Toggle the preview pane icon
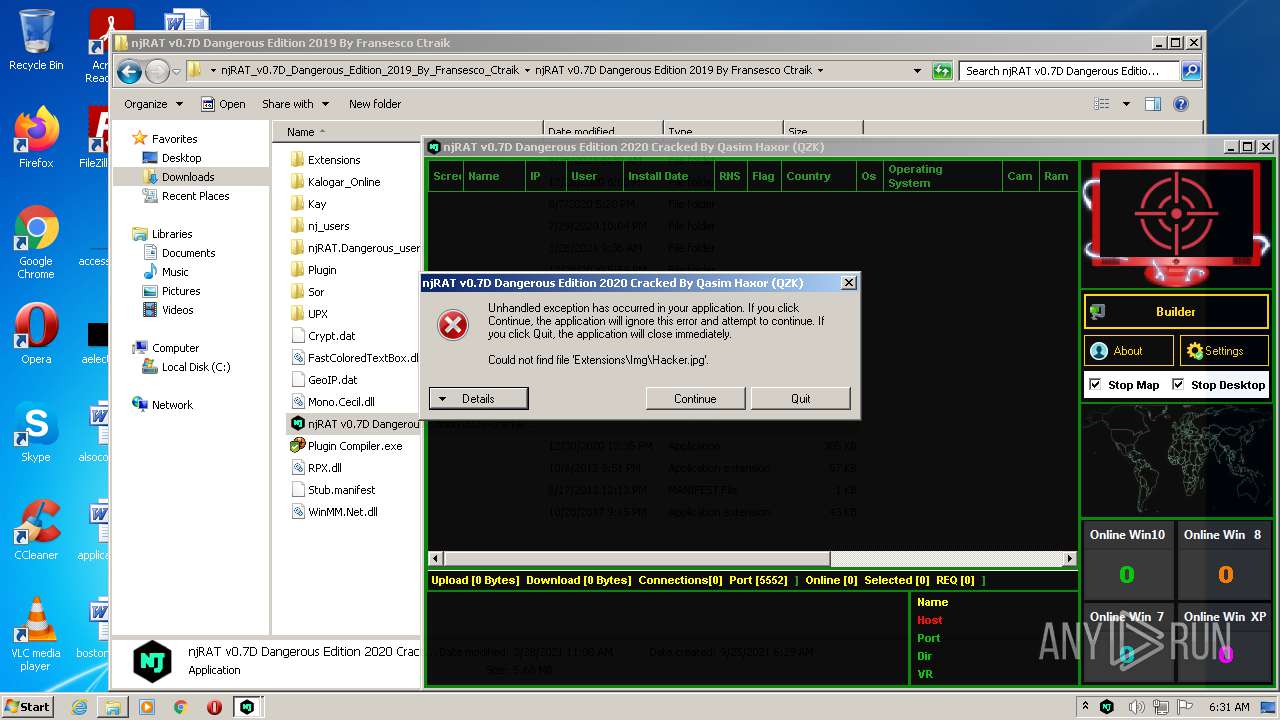The height and width of the screenshot is (720, 1280). pos(1153,104)
